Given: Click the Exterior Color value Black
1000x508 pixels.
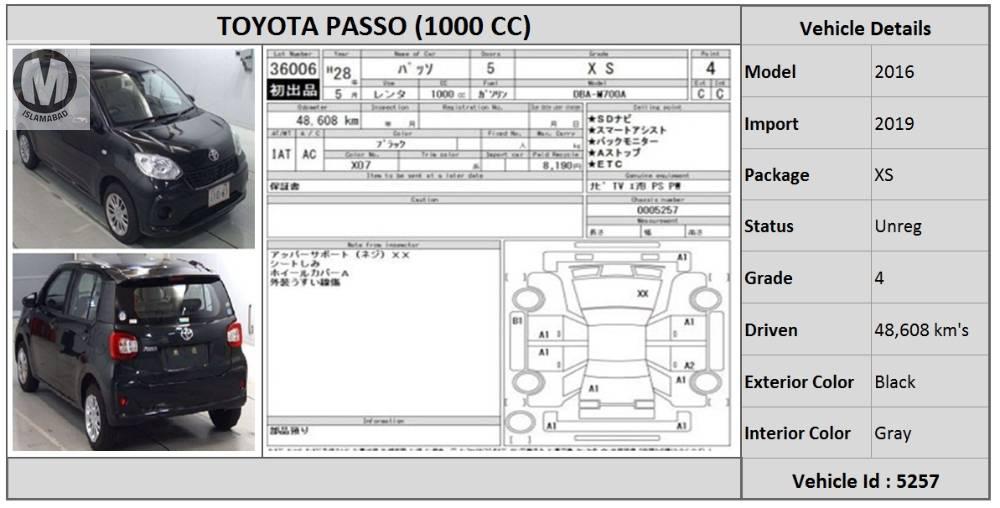Looking at the screenshot, I should (x=894, y=382).
